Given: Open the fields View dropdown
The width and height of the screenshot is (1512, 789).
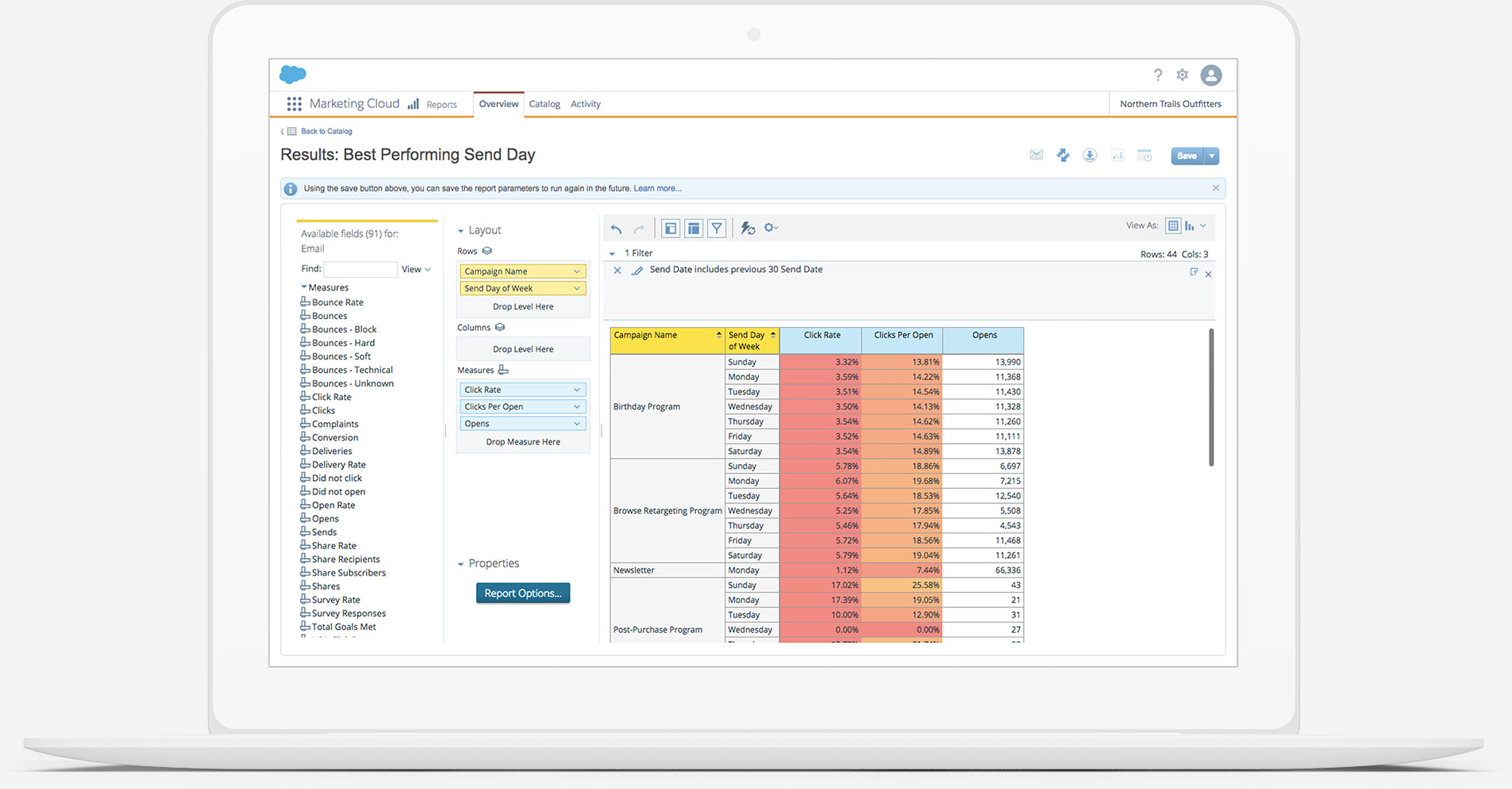Looking at the screenshot, I should click(x=416, y=269).
